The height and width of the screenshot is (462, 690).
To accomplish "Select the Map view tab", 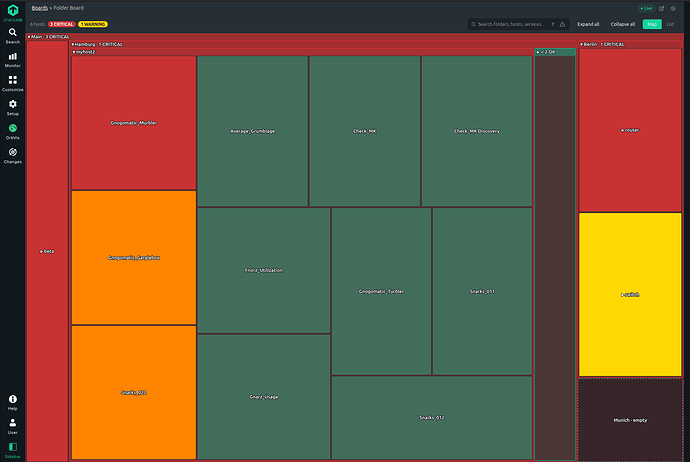I will click(x=652, y=24).
